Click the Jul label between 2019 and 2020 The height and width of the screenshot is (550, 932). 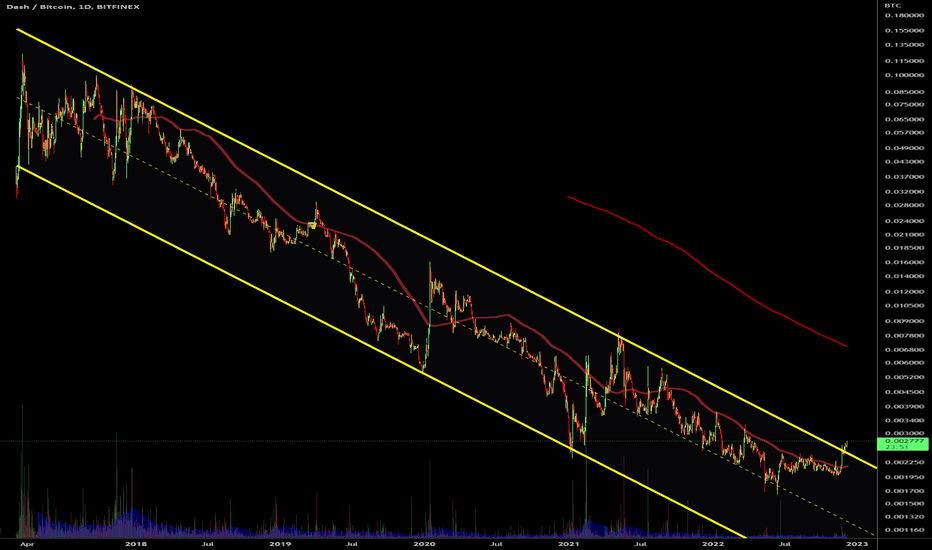tap(352, 543)
